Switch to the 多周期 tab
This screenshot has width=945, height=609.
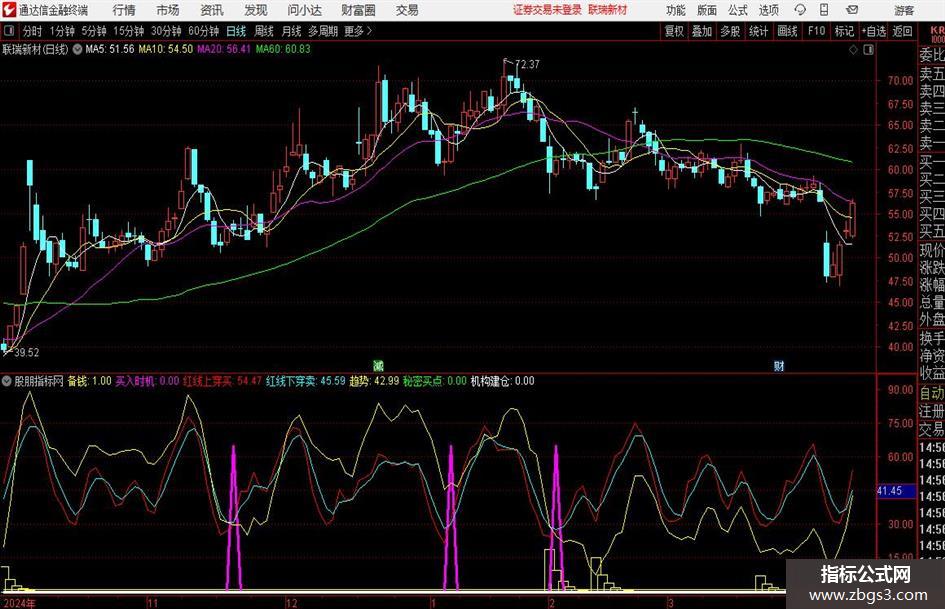point(323,31)
